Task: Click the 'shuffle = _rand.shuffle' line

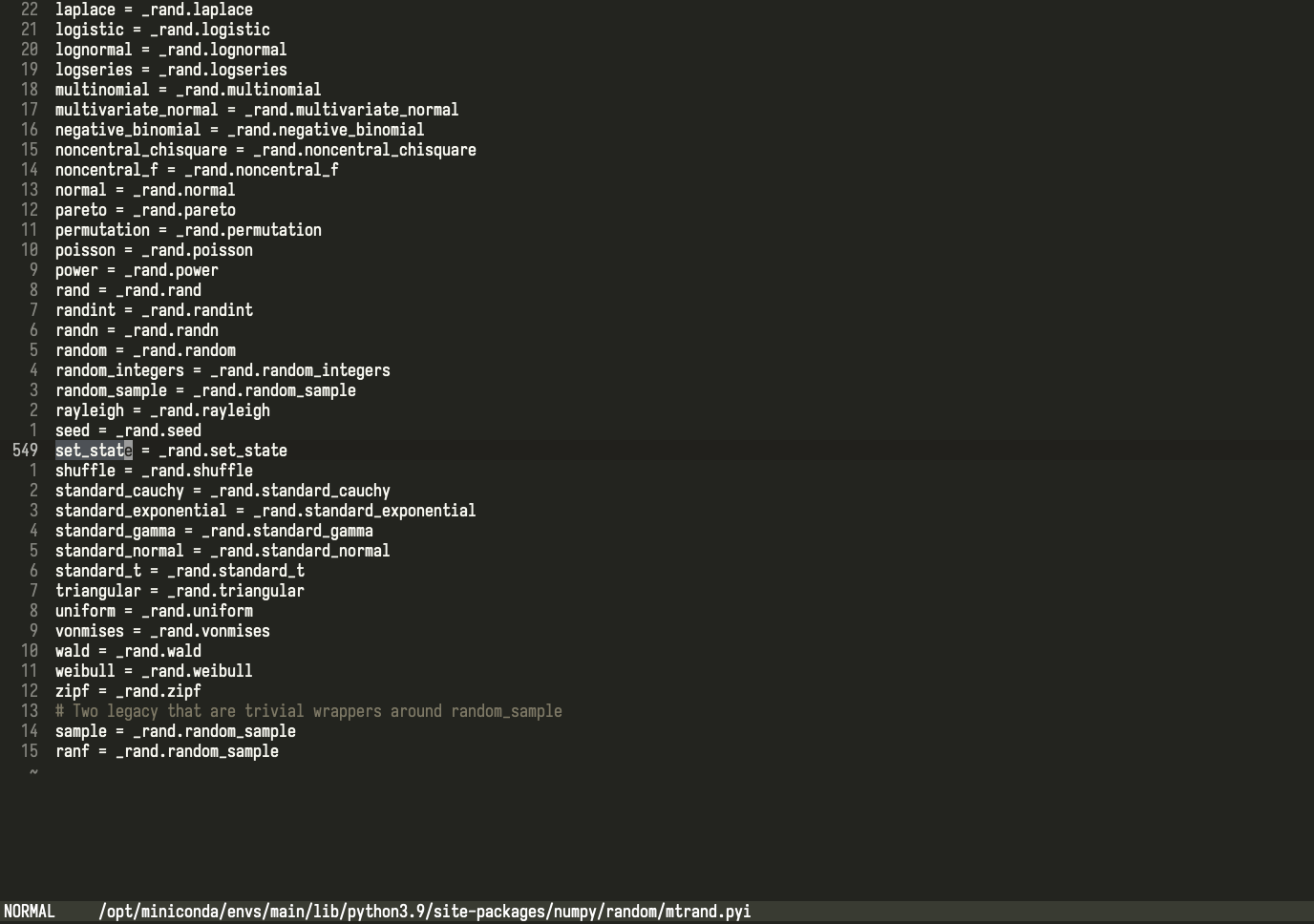Action: point(154,471)
